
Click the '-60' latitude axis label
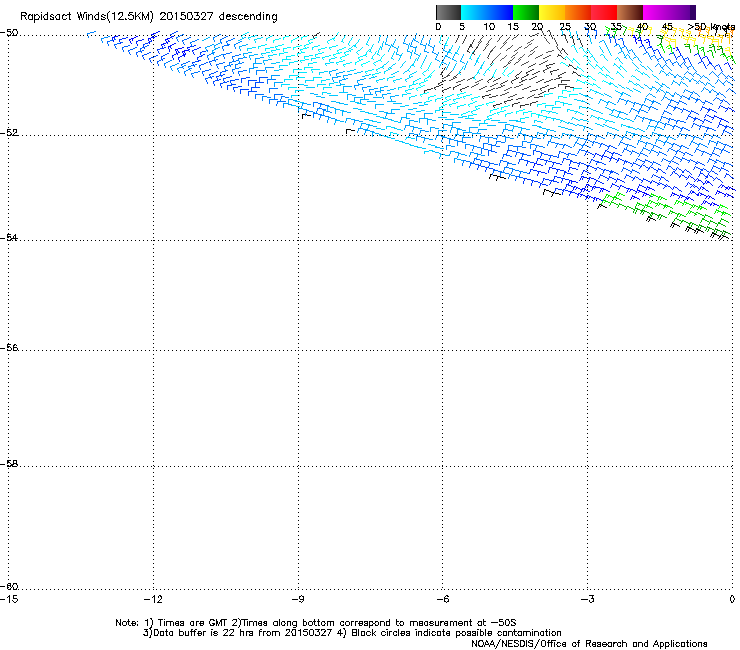[9, 586]
